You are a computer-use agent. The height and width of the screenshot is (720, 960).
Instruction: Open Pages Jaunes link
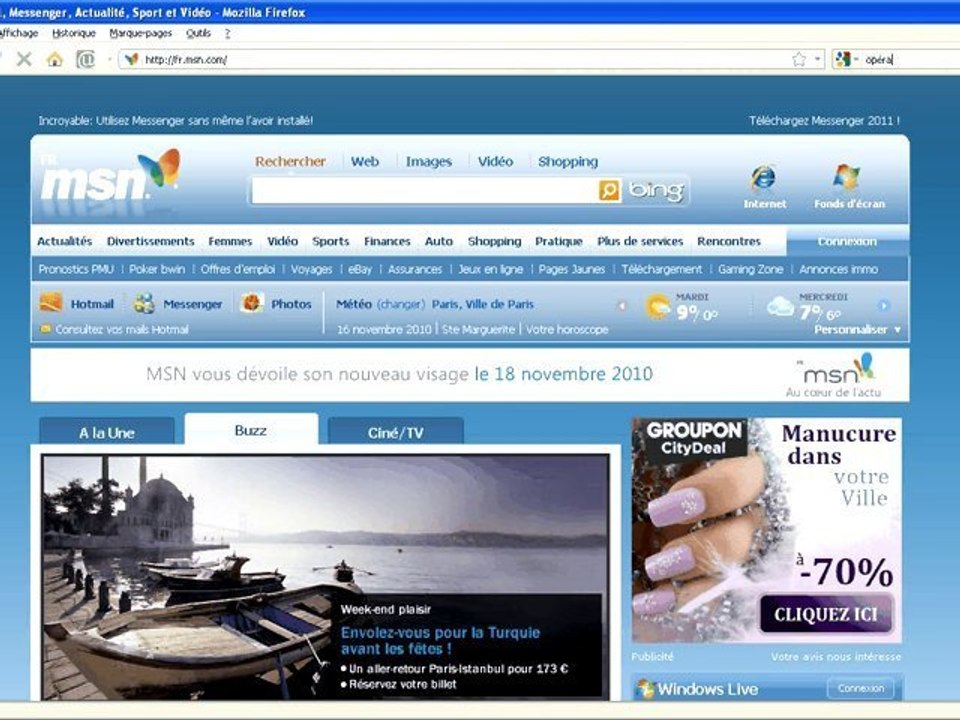pos(571,269)
